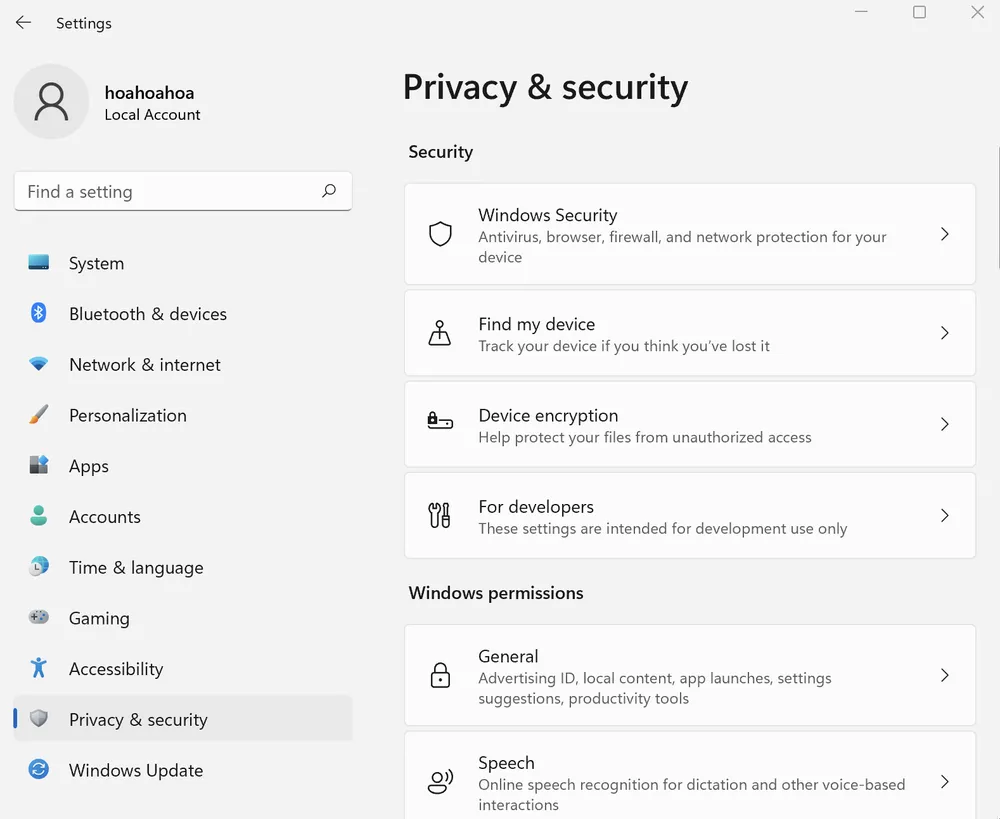Viewport: 1000px width, 819px height.
Task: Select Privacy & security in the sidebar
Action: pyautogui.click(x=137, y=719)
